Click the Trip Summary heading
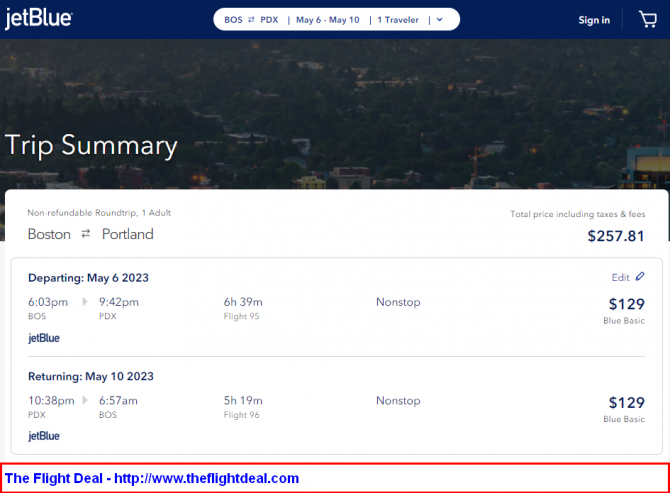The image size is (670, 493). tap(91, 146)
